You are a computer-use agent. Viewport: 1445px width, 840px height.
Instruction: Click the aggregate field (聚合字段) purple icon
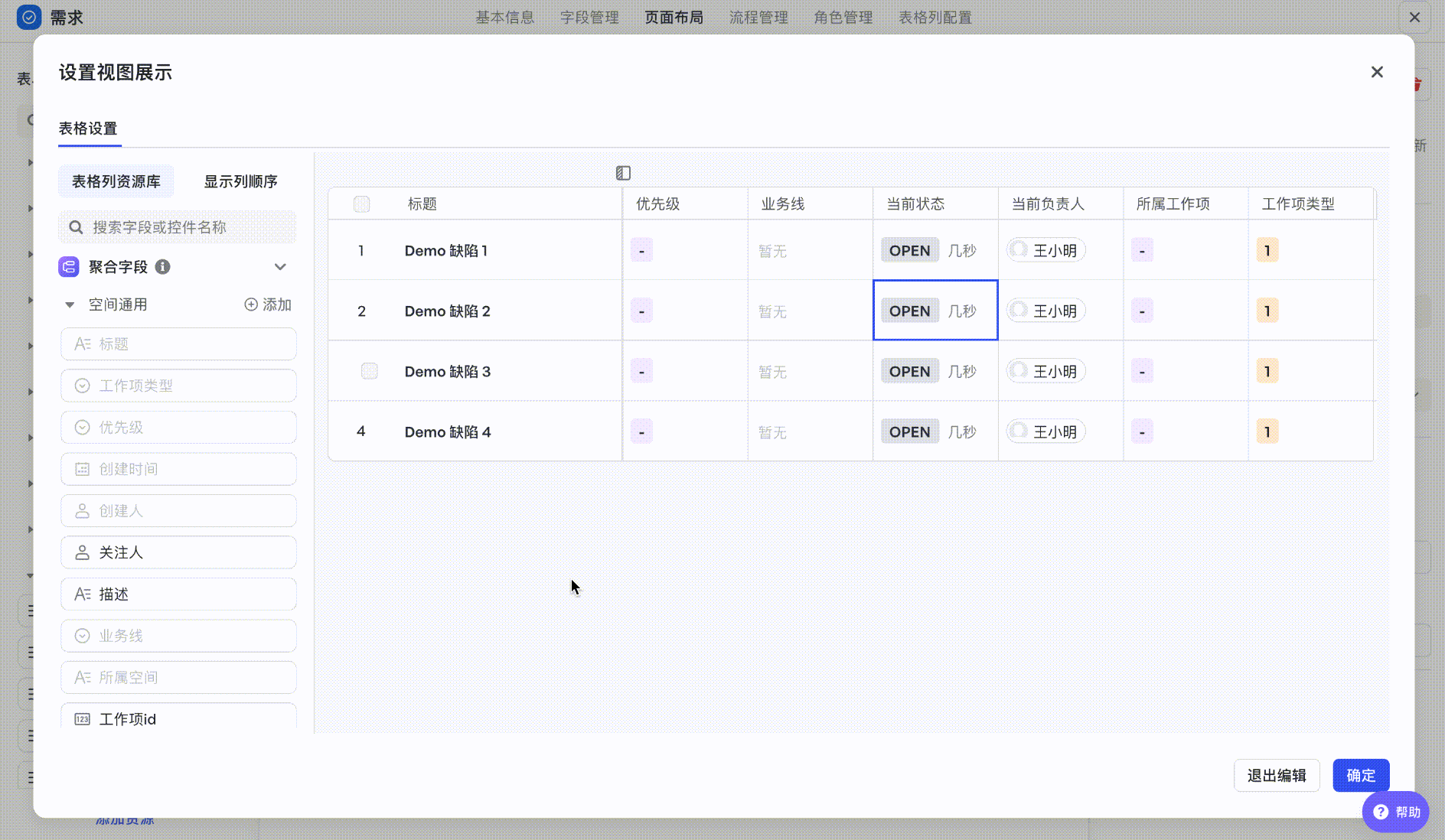coord(69,267)
